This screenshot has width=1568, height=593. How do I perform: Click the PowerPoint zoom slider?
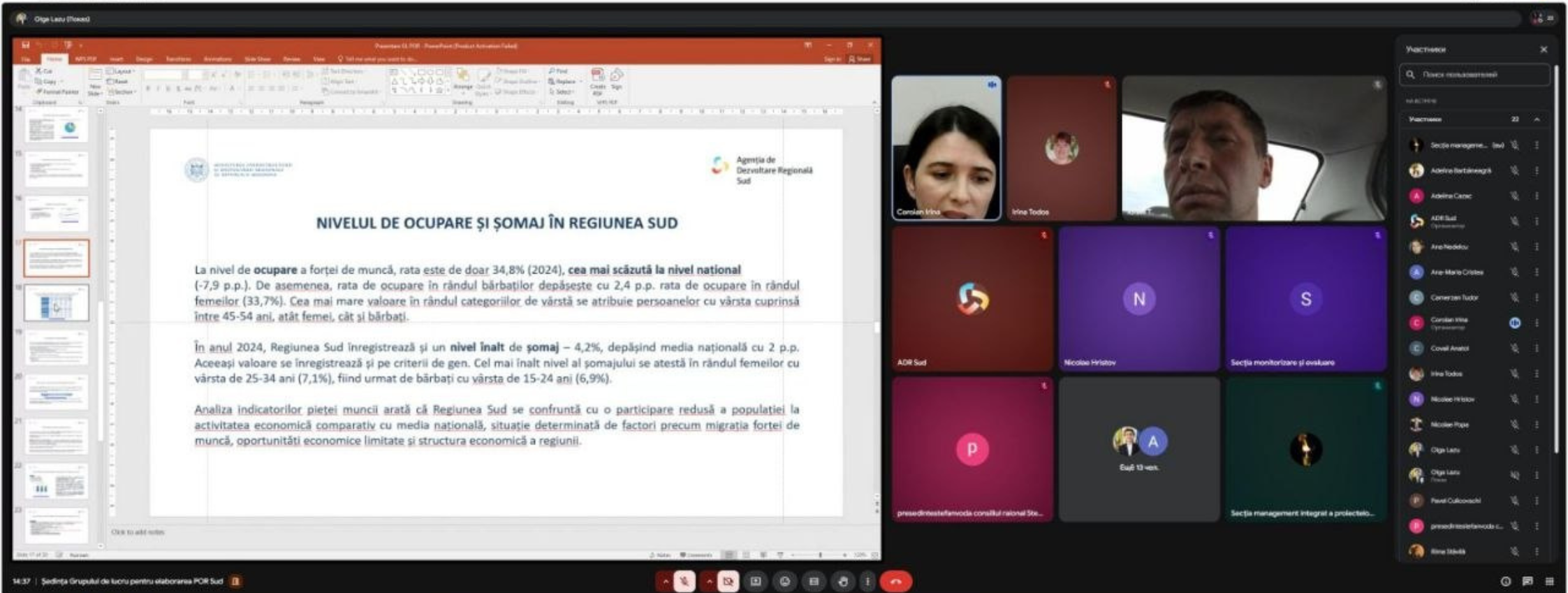(x=820, y=555)
